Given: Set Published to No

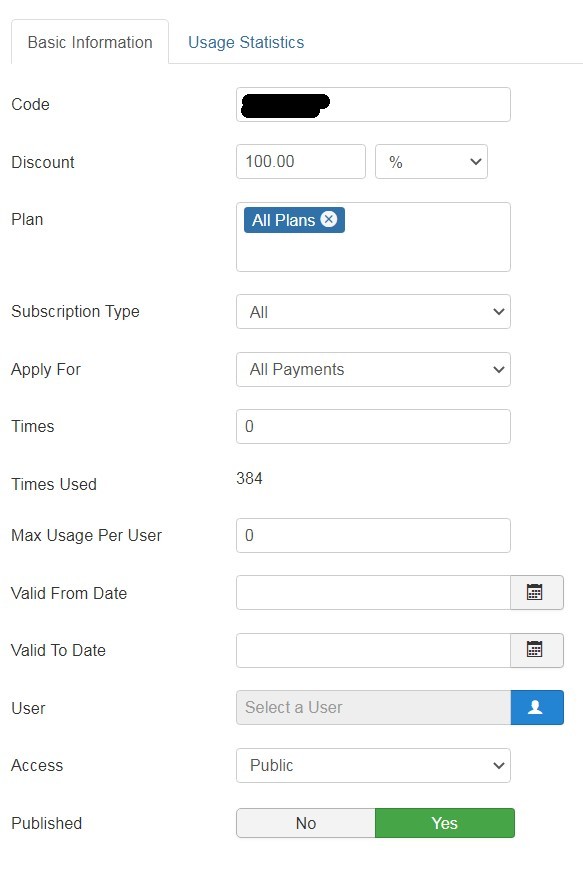Looking at the screenshot, I should (306, 823).
